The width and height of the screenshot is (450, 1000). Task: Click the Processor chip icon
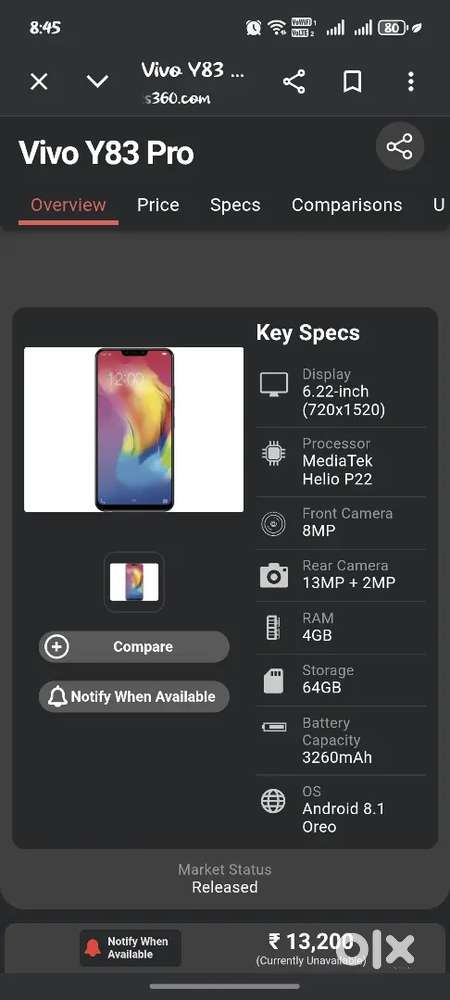274,453
